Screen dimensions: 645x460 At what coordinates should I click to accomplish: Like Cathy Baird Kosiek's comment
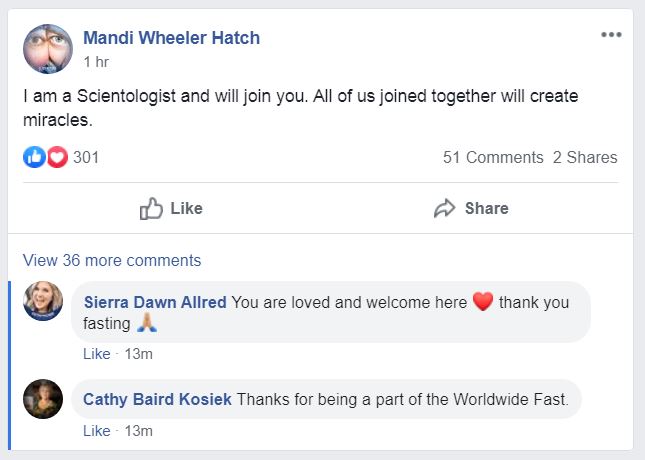click(x=97, y=431)
